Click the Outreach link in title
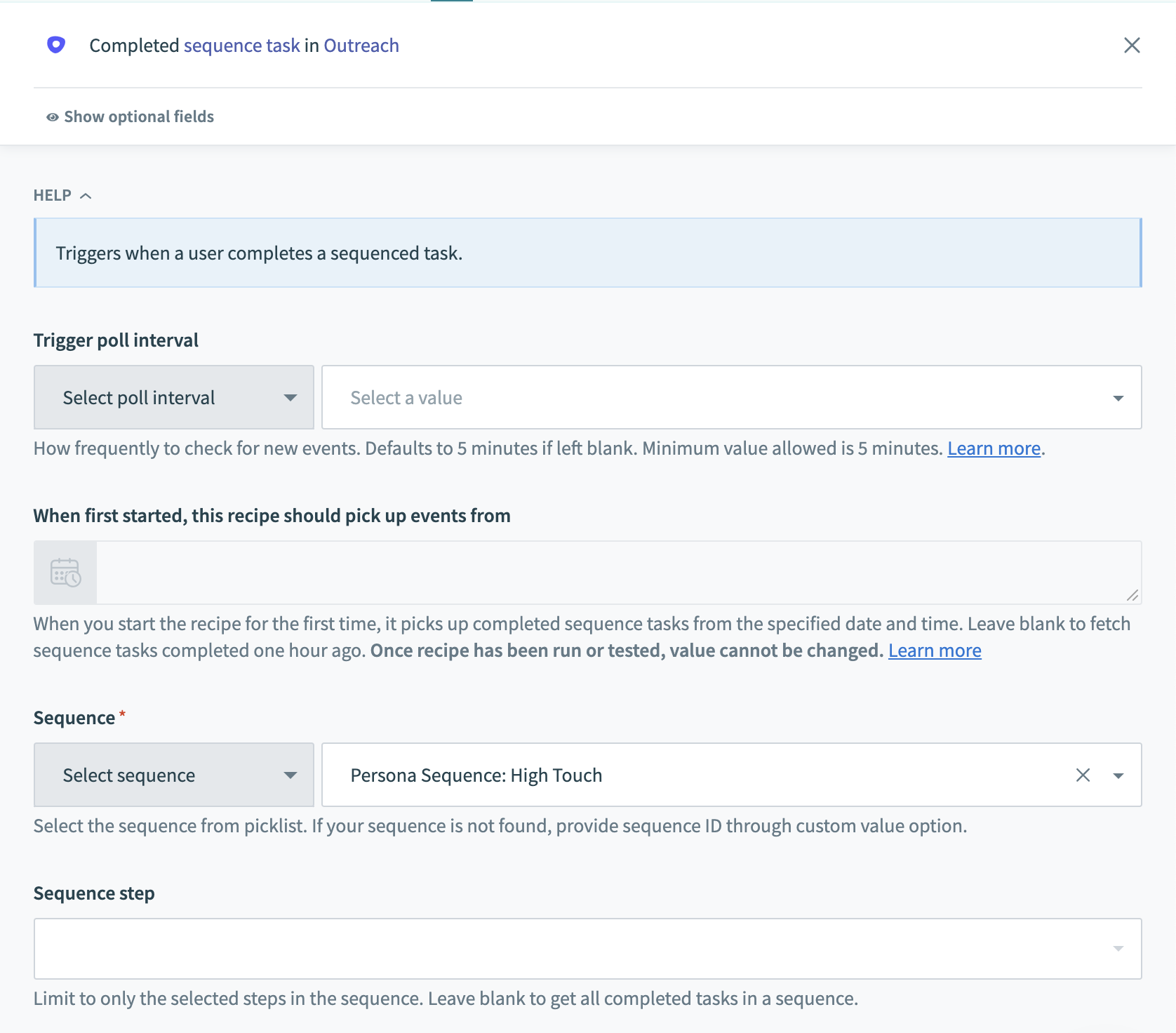The image size is (1176, 1033). point(361,46)
